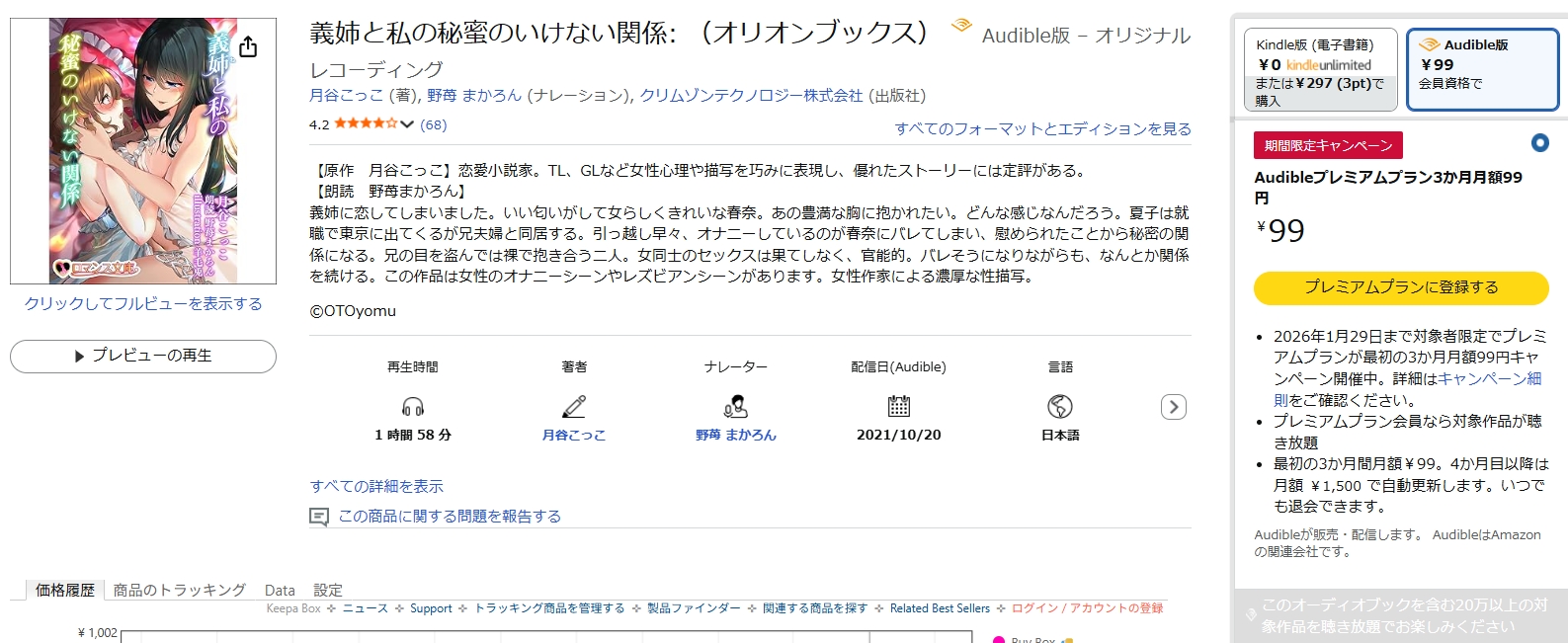The image size is (1568, 643).
Task: Click プレミアムプランに登録する button
Action: tap(1401, 287)
